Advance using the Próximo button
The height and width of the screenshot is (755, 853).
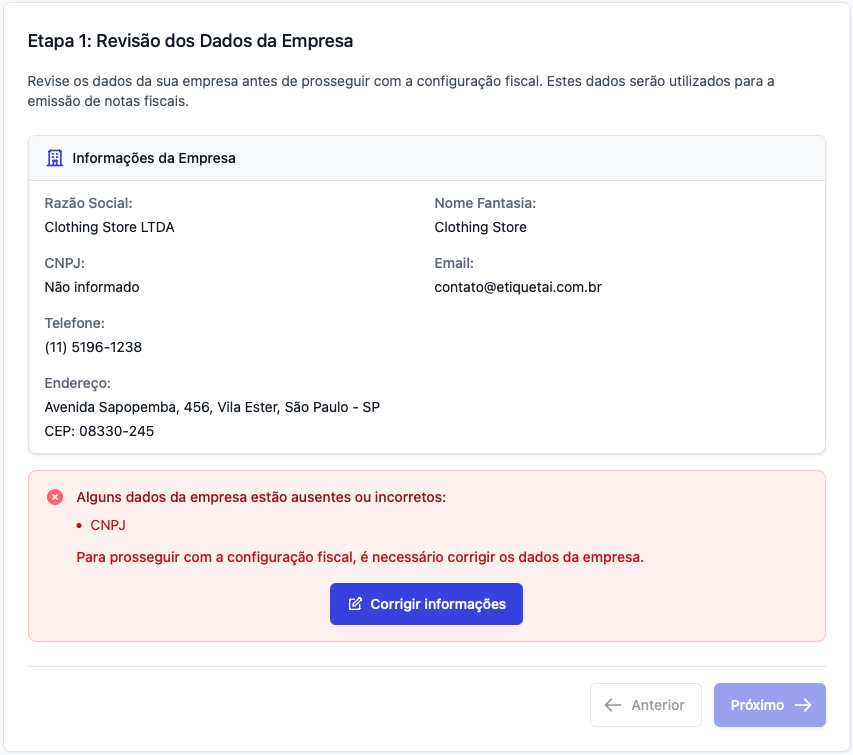click(x=769, y=705)
